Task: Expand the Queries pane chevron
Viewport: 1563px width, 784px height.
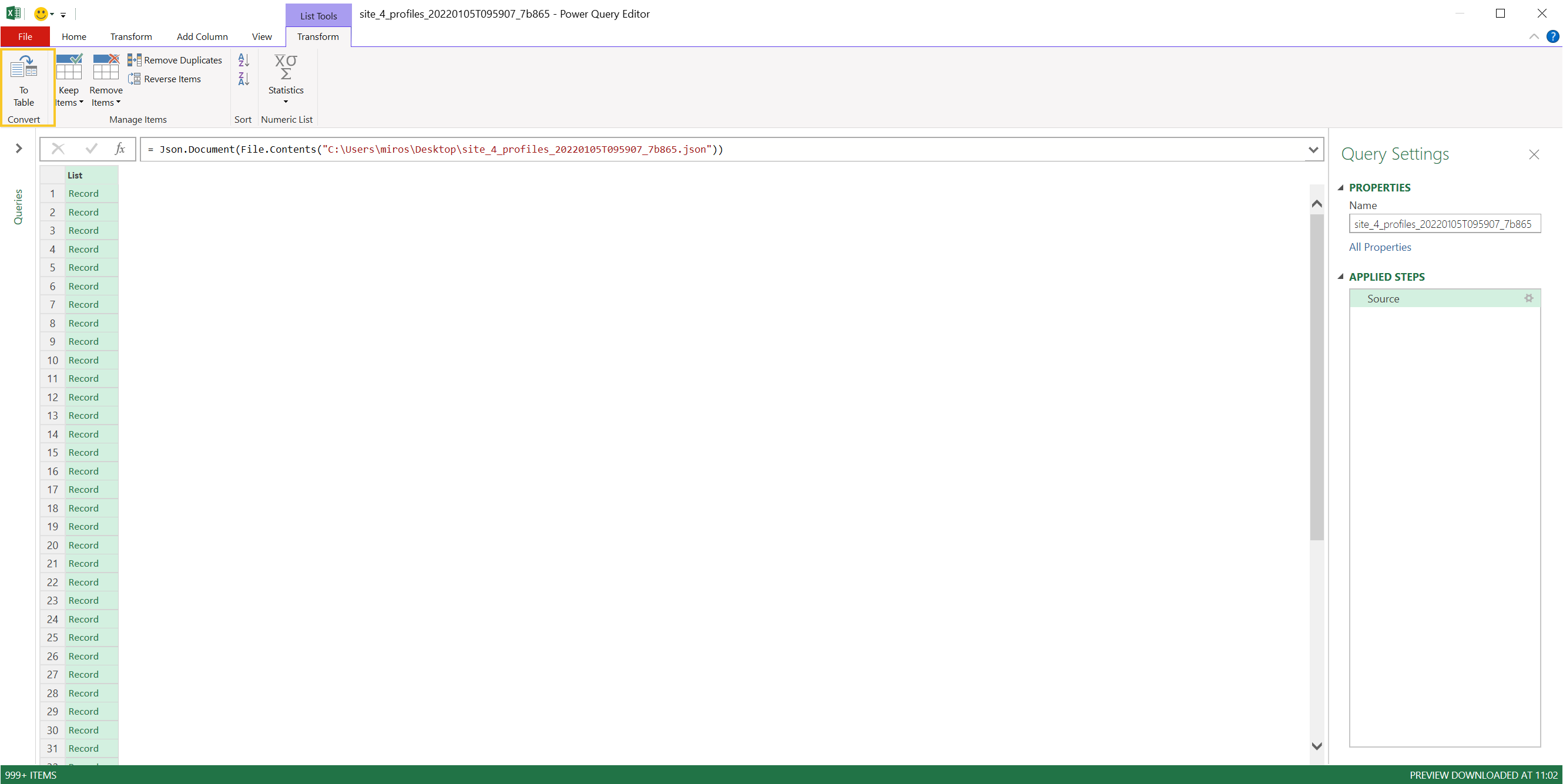Action: [x=19, y=148]
